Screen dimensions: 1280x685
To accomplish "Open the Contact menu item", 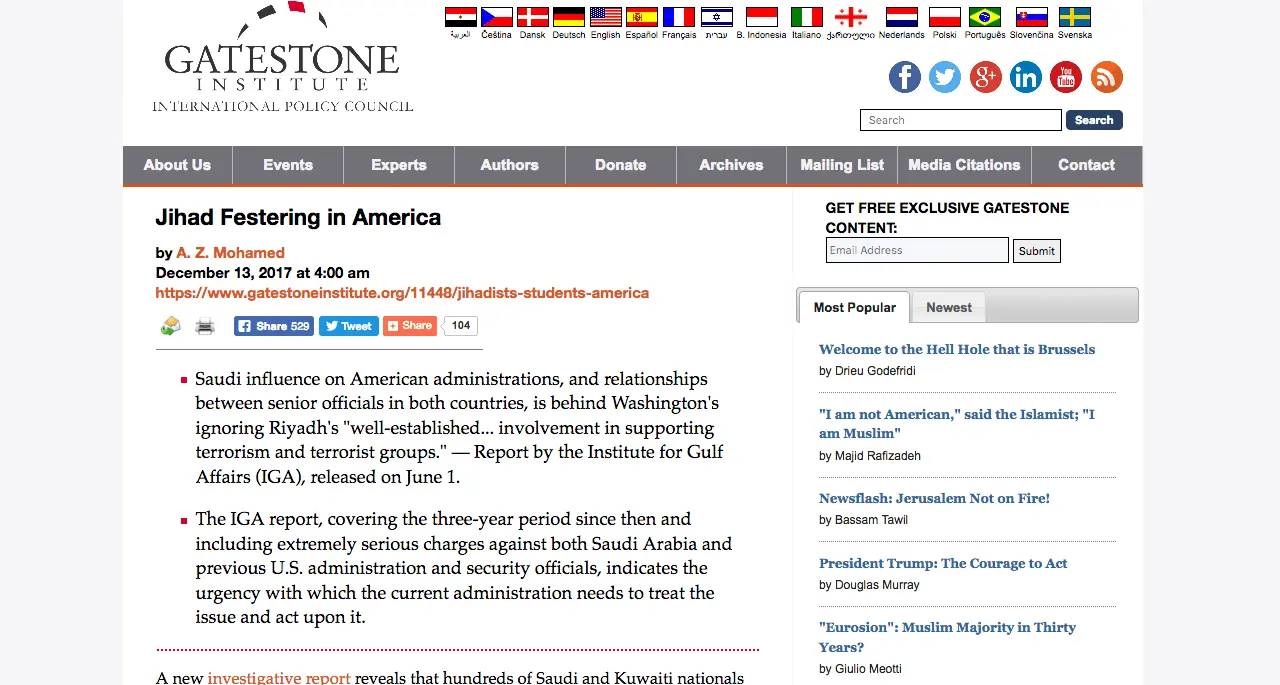I will click(1087, 165).
